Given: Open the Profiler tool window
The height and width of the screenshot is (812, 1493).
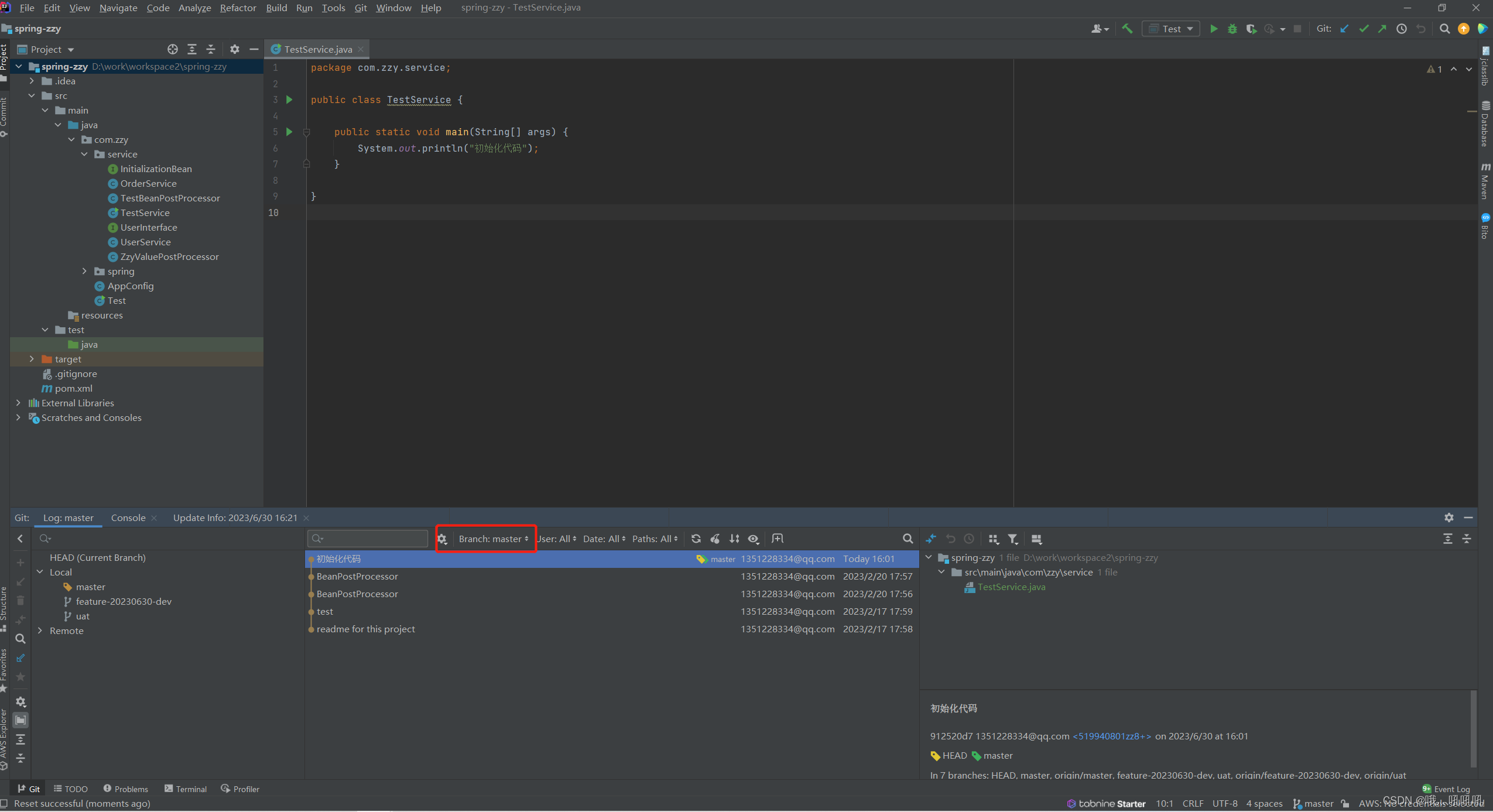Looking at the screenshot, I should coord(240,789).
